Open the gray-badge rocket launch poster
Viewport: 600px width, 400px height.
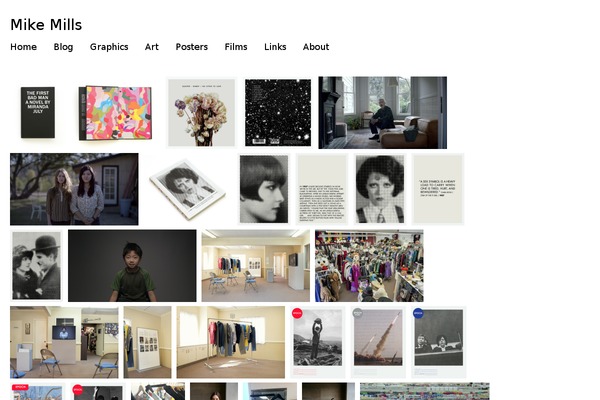click(378, 342)
